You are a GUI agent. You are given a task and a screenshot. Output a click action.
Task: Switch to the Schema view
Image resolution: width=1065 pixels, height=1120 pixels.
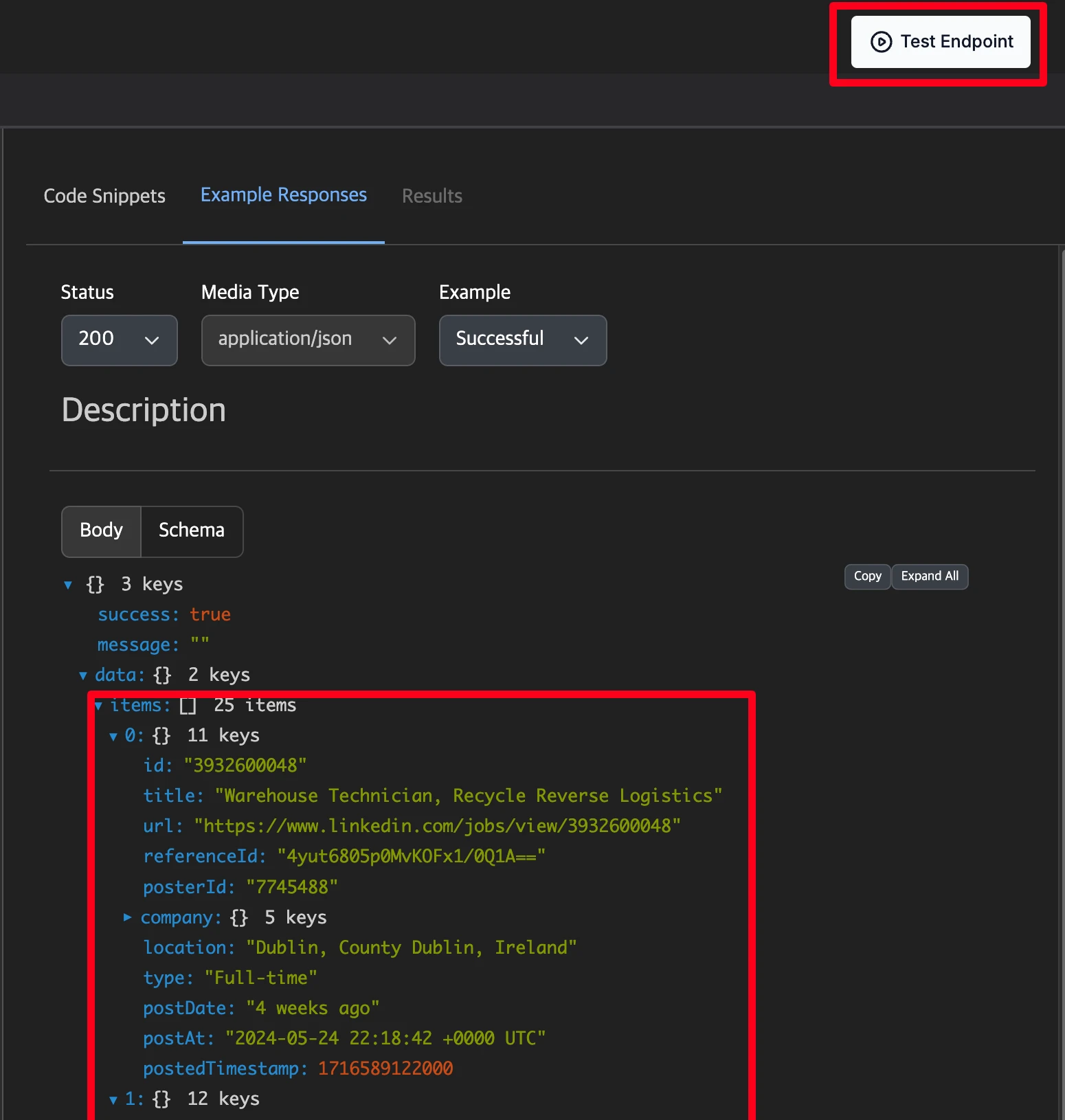pyautogui.click(x=192, y=530)
